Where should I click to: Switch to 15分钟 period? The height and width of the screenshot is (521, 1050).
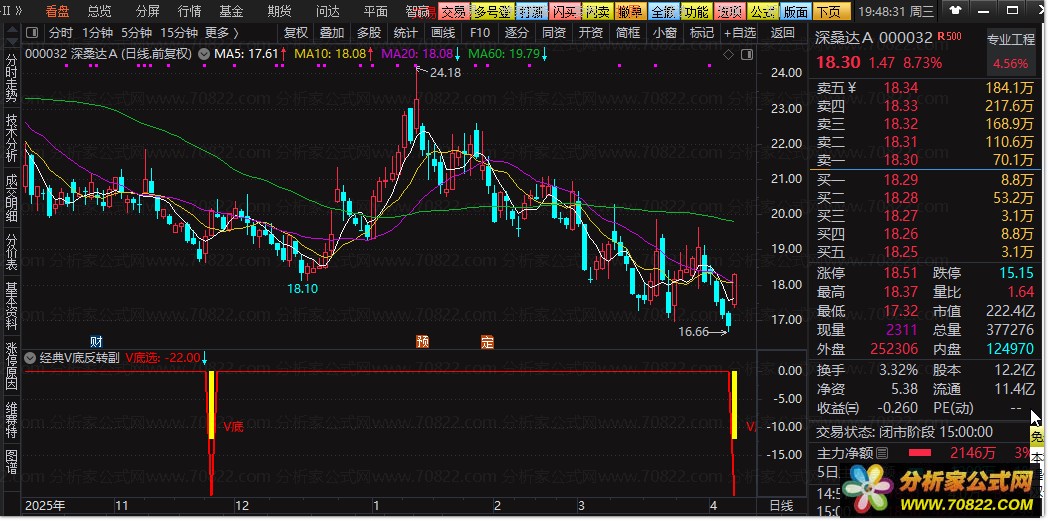click(179, 33)
